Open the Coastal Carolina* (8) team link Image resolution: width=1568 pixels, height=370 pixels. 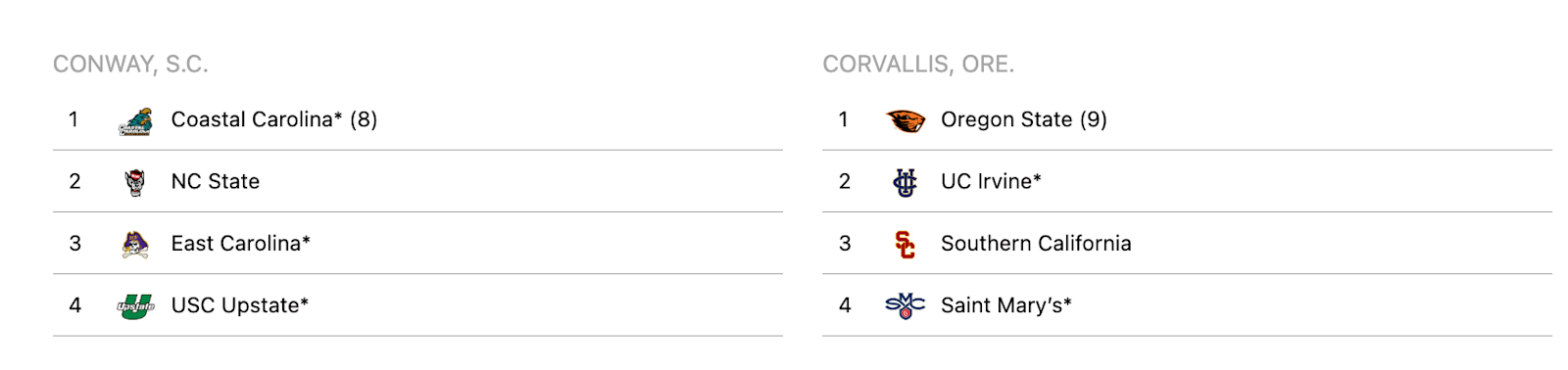click(274, 119)
